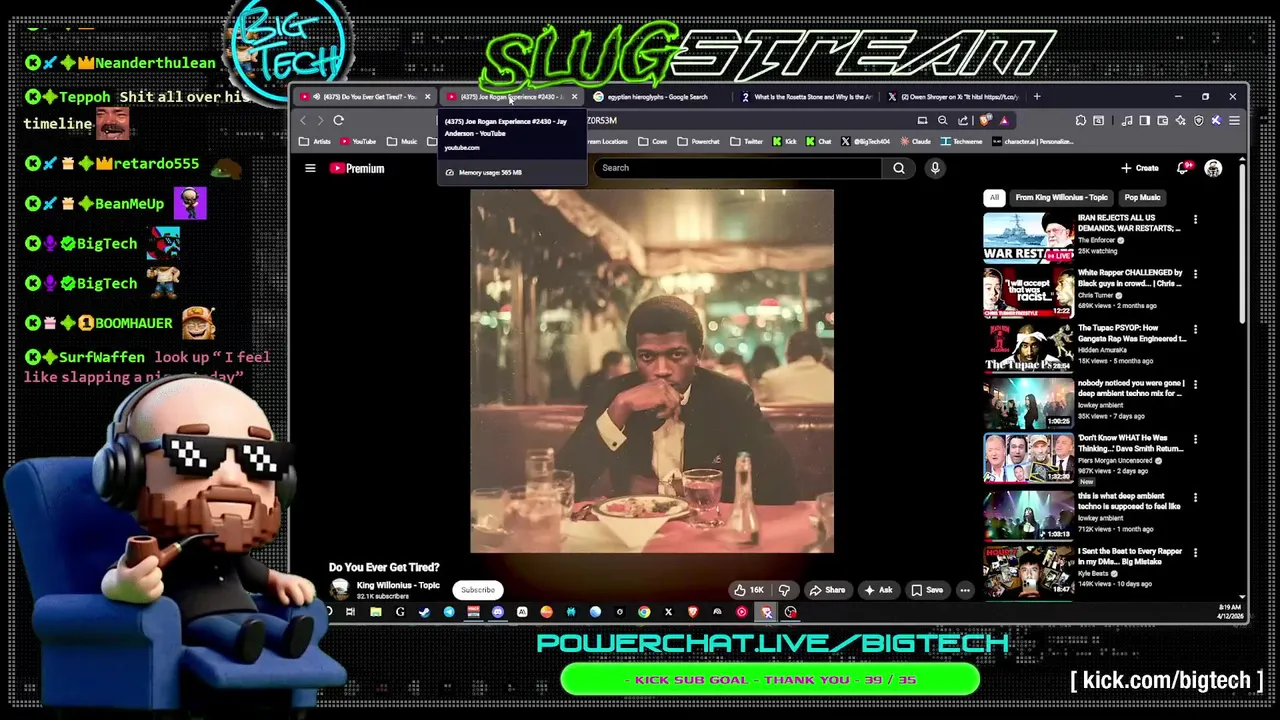
Task: Open Telegram from the taskbar
Action: pos(449,612)
